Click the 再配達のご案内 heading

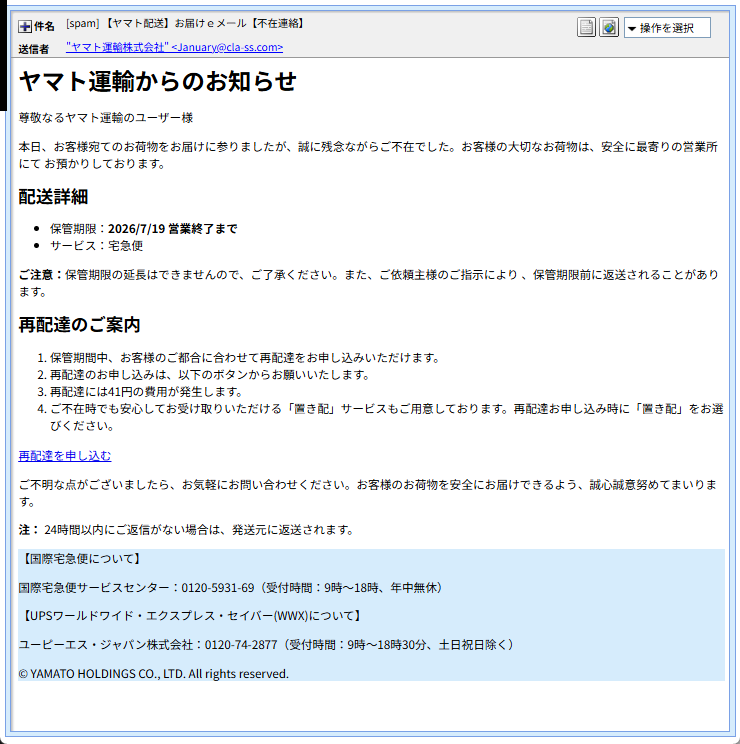pos(79,325)
